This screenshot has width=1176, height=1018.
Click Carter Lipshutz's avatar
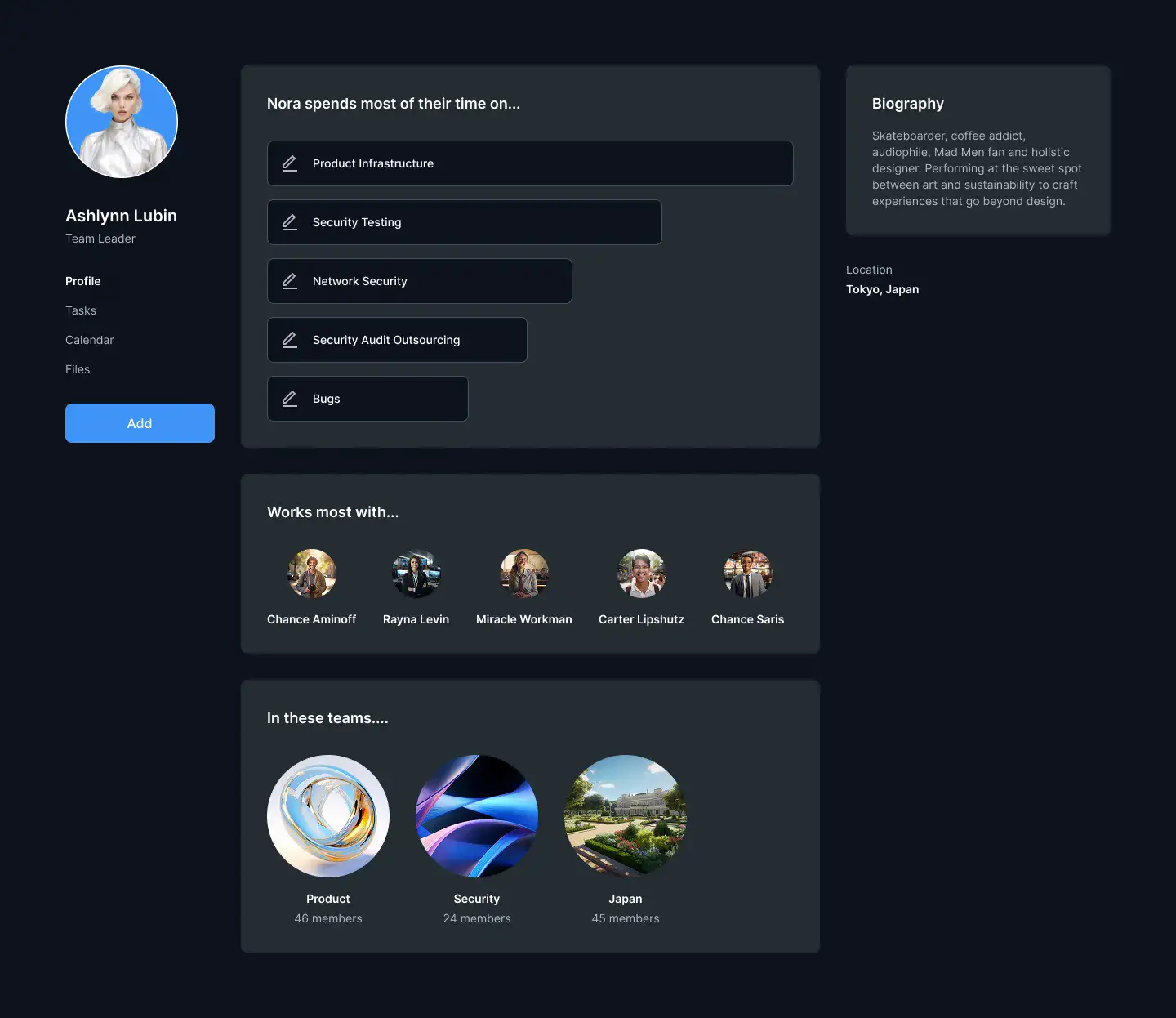pyautogui.click(x=642, y=574)
